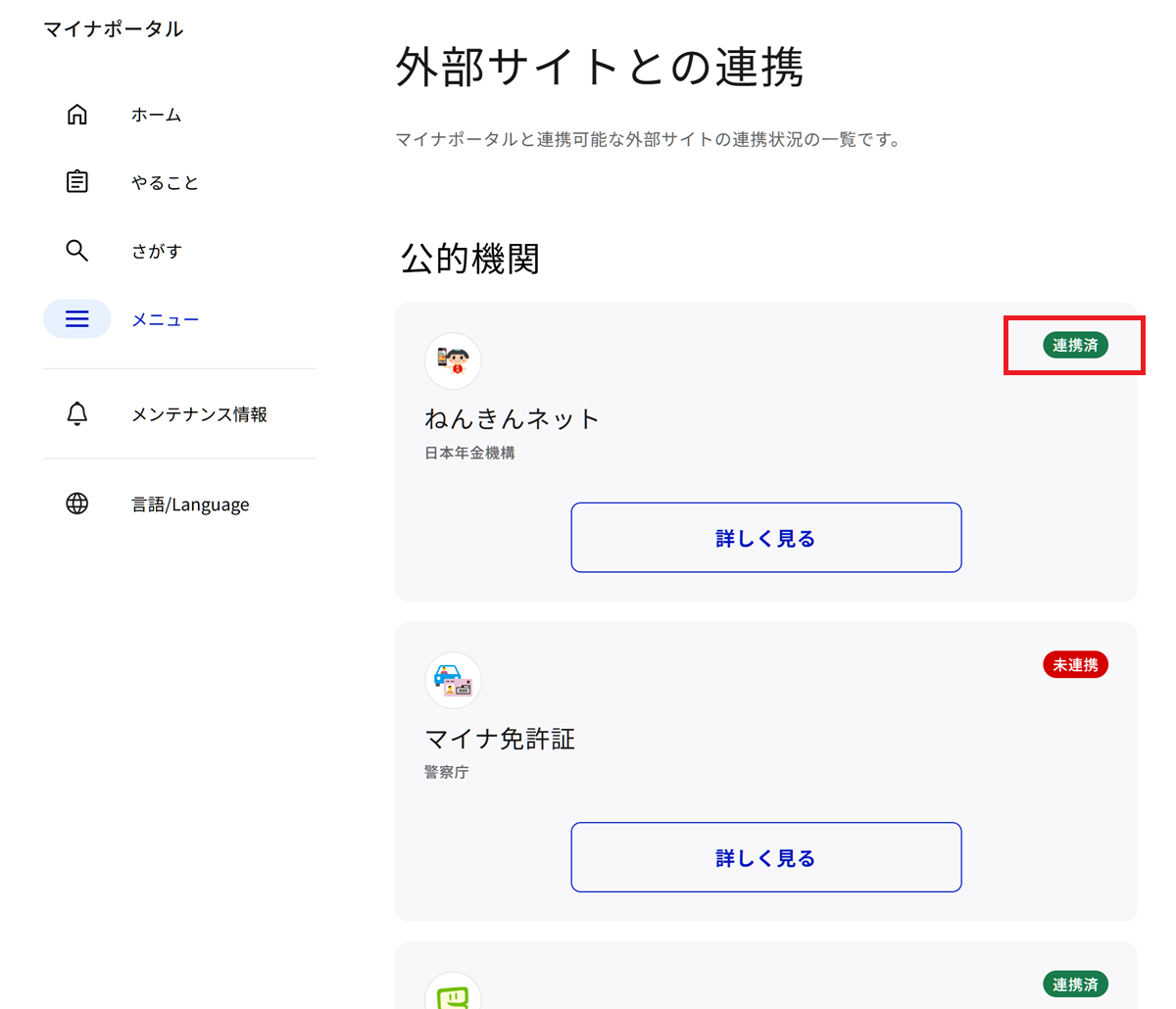Click the language globe icon
The image size is (1176, 1009).
point(77,504)
